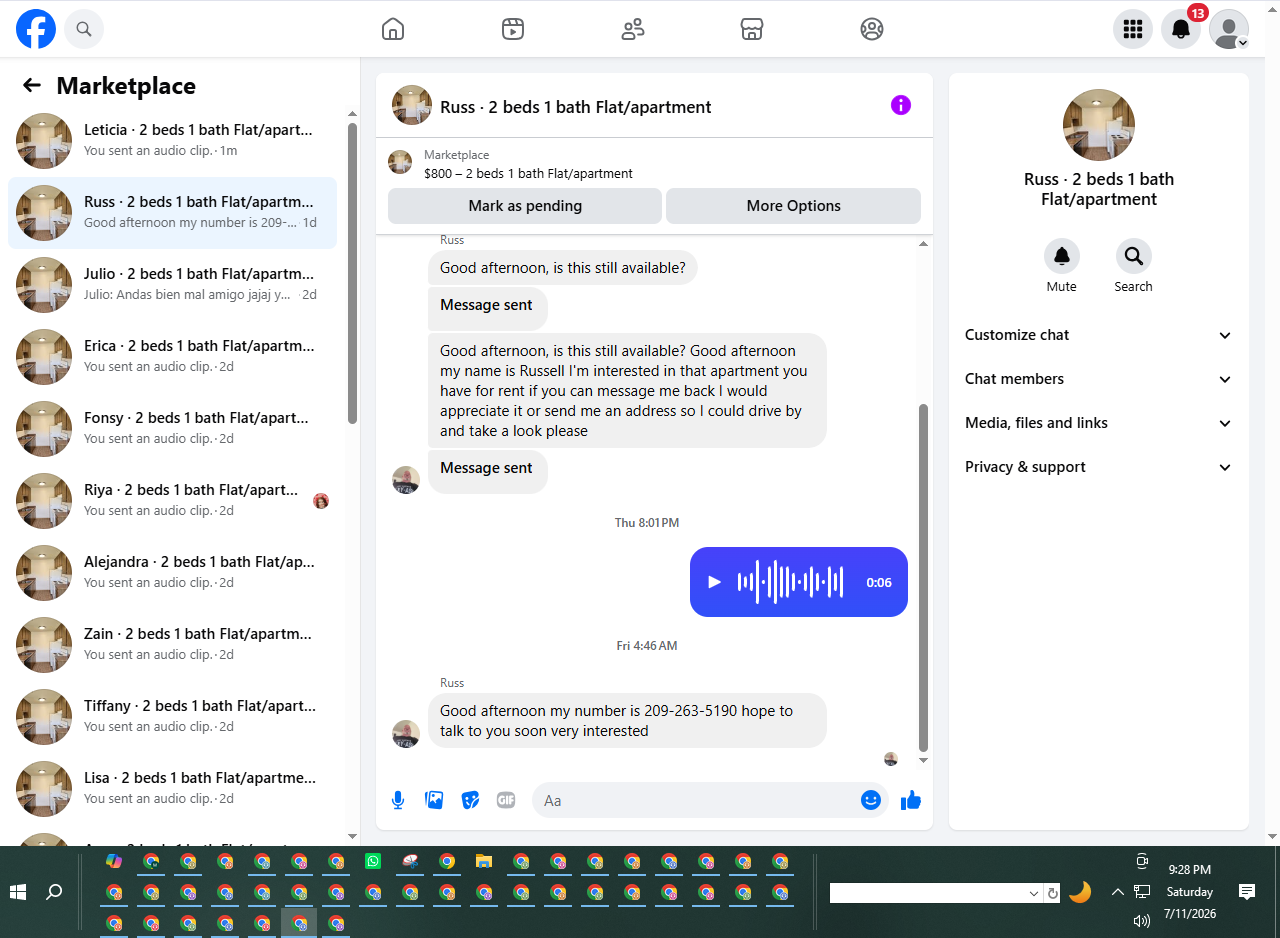Image resolution: width=1280 pixels, height=938 pixels.
Task: Open WhatsApp from the taskbar
Action: pos(373,861)
